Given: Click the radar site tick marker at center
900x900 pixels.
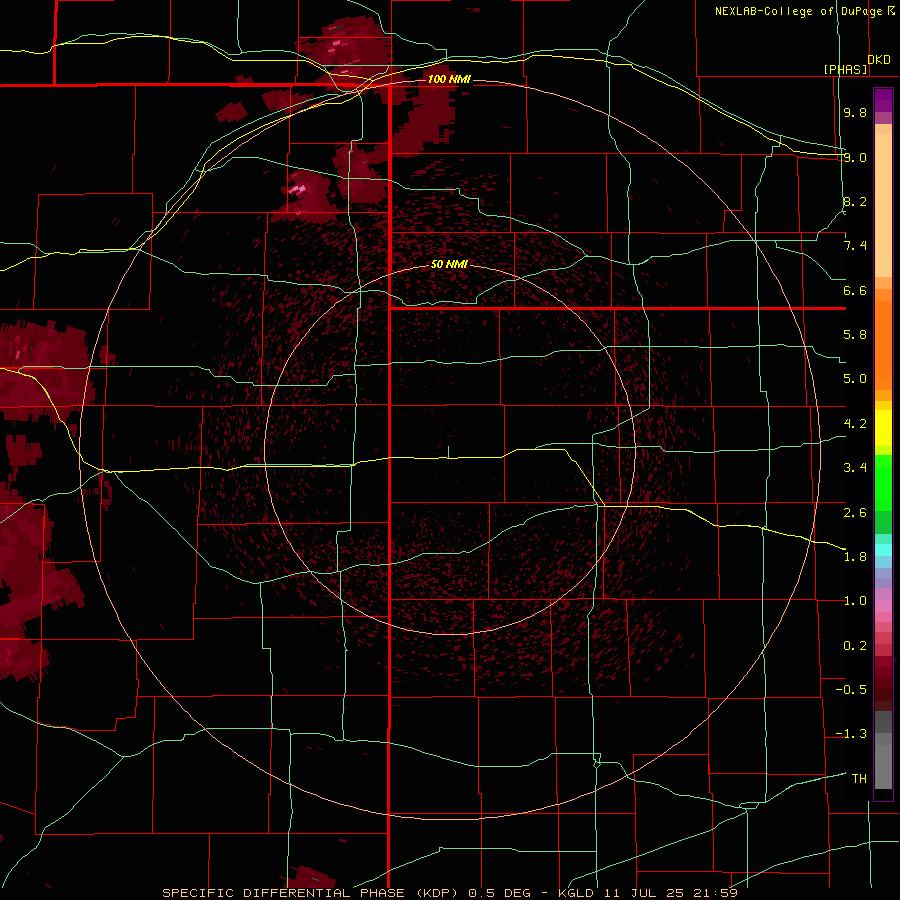Looking at the screenshot, I should coord(449,452).
